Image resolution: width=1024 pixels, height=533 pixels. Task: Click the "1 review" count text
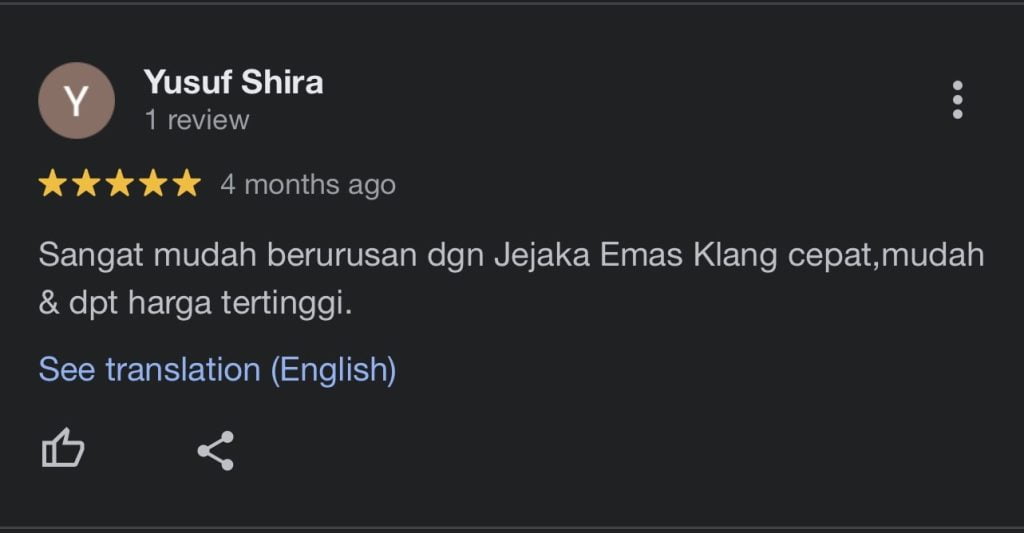[x=196, y=120]
